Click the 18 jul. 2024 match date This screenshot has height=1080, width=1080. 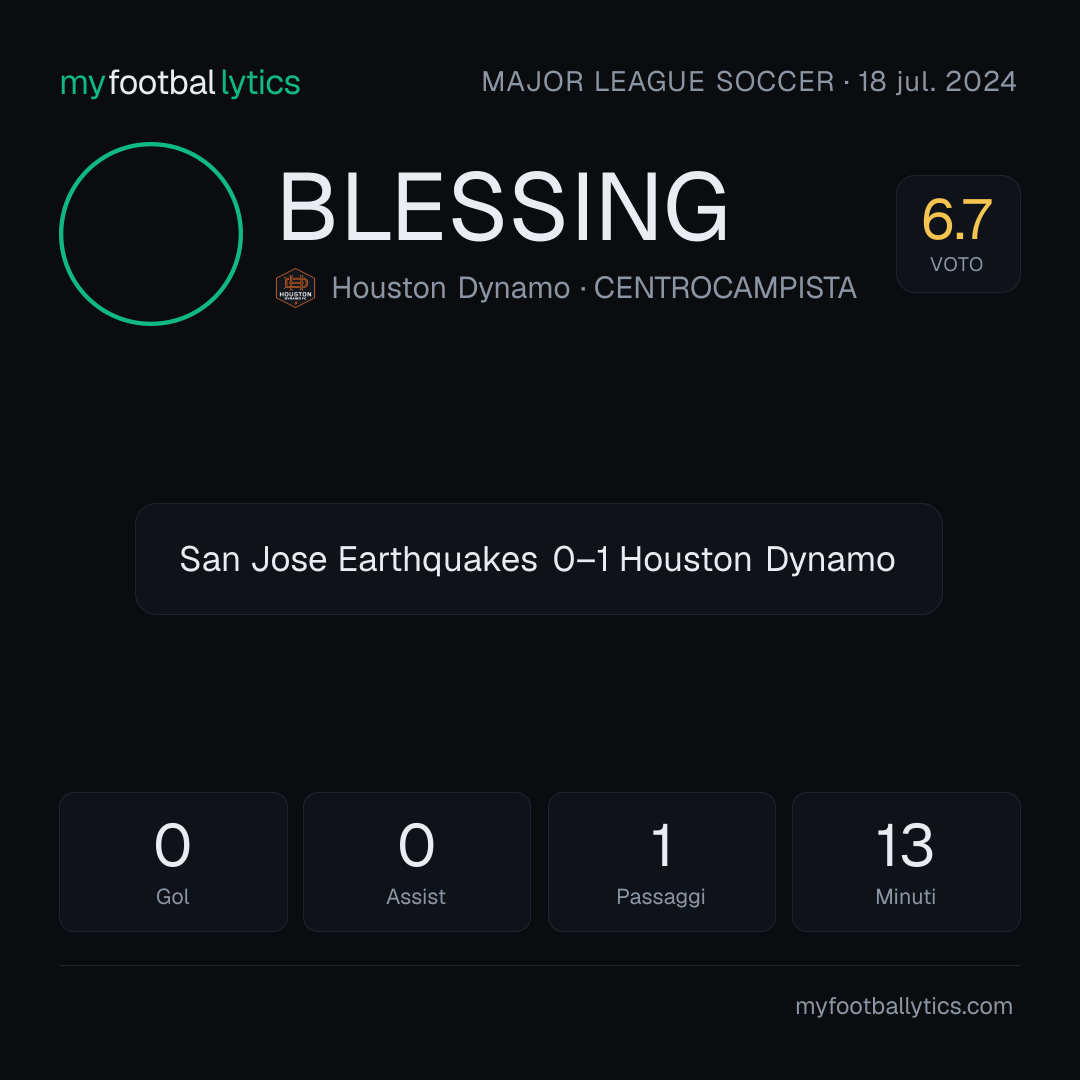click(x=937, y=82)
